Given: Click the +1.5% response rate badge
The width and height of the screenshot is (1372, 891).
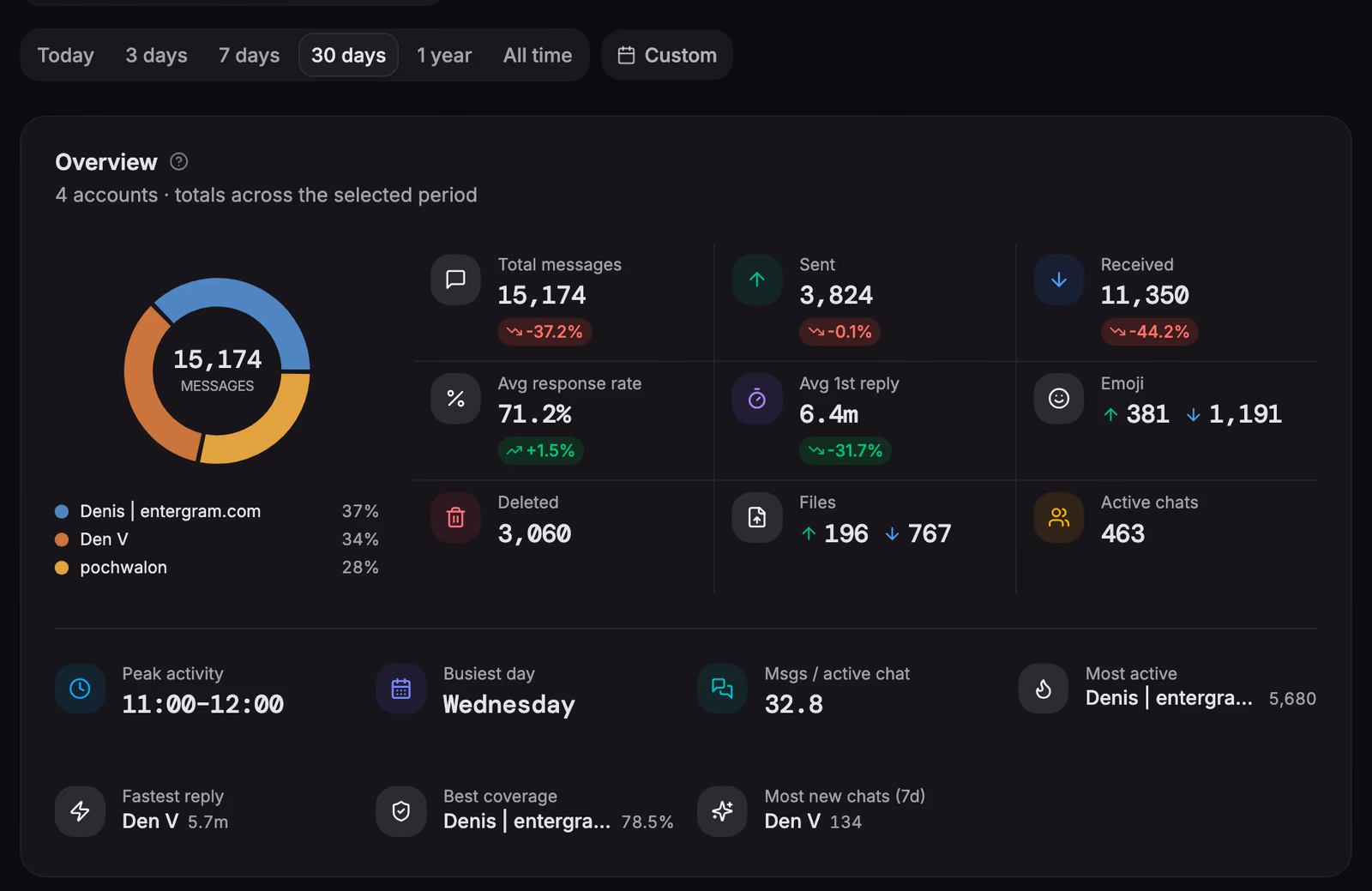Looking at the screenshot, I should pyautogui.click(x=540, y=451).
